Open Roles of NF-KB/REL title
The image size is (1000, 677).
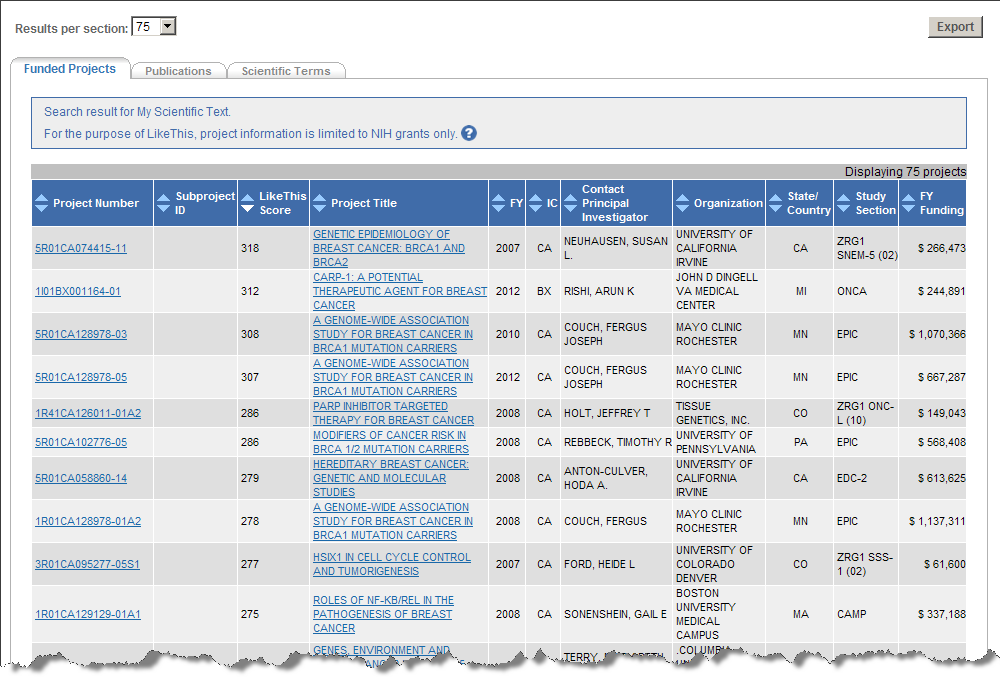tap(383, 614)
